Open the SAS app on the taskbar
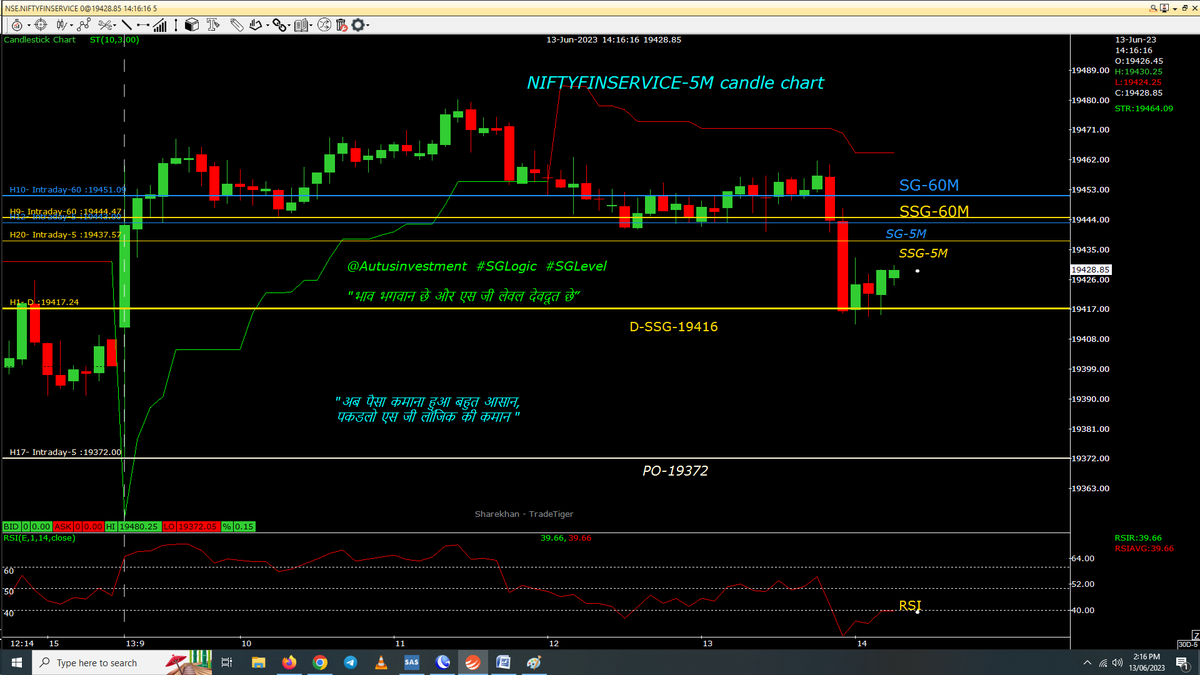Viewport: 1200px width, 675px height. tap(411, 662)
